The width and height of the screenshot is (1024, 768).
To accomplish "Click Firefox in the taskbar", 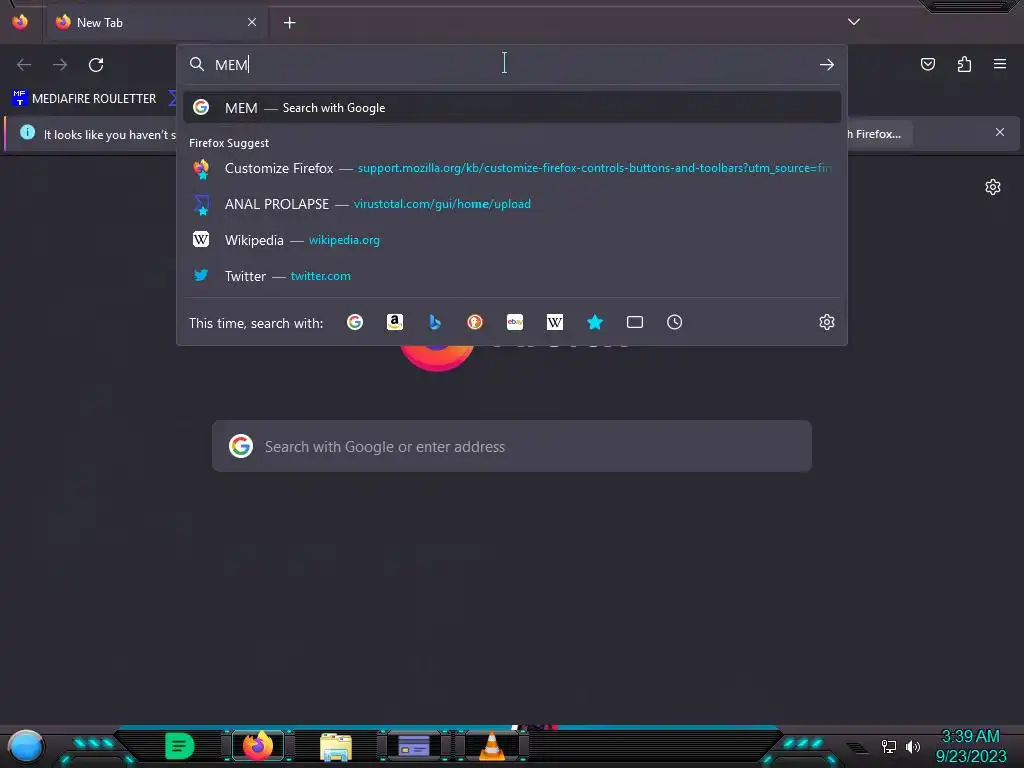I will coord(258,746).
